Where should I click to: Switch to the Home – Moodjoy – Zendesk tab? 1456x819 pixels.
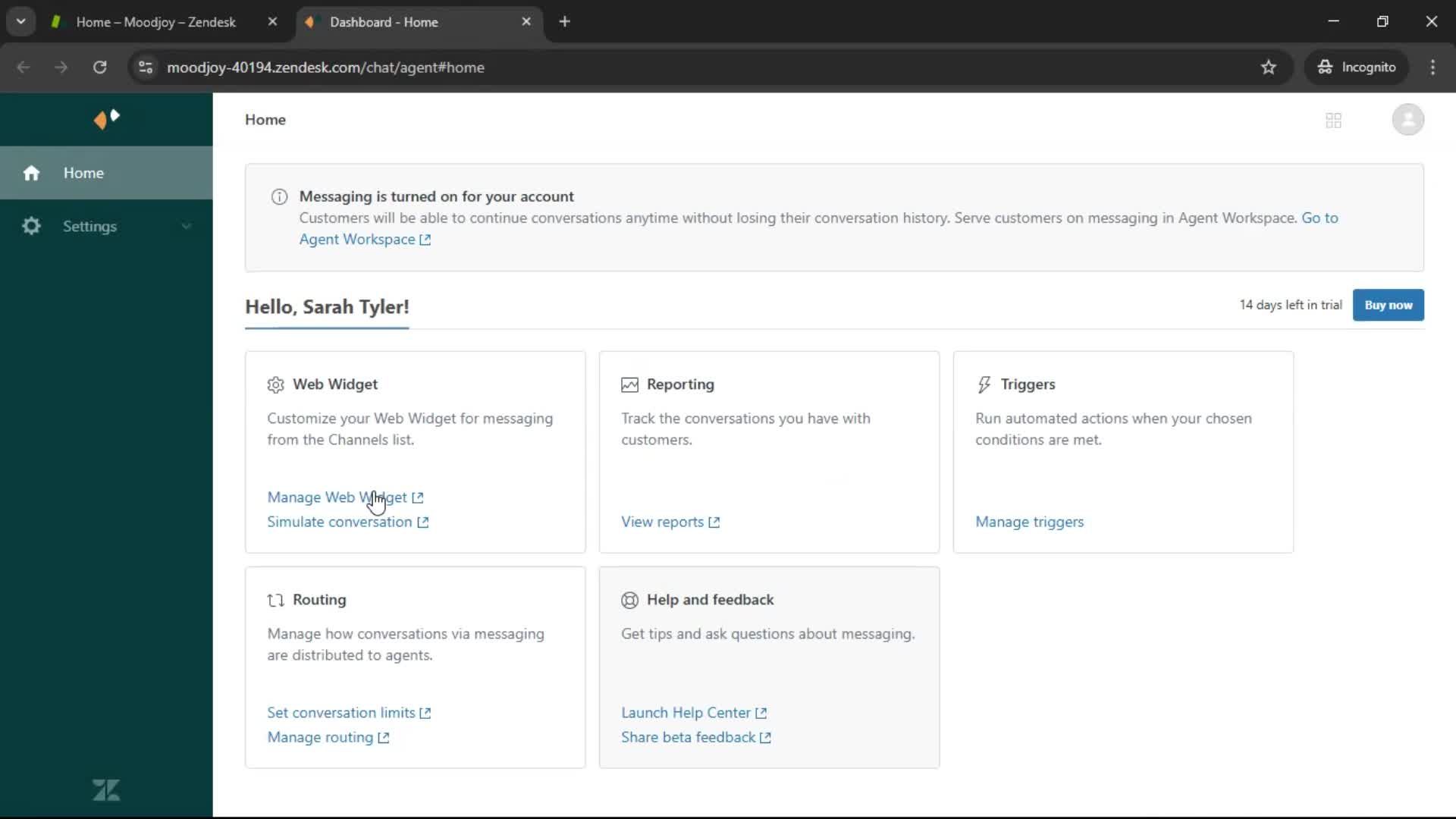click(155, 22)
